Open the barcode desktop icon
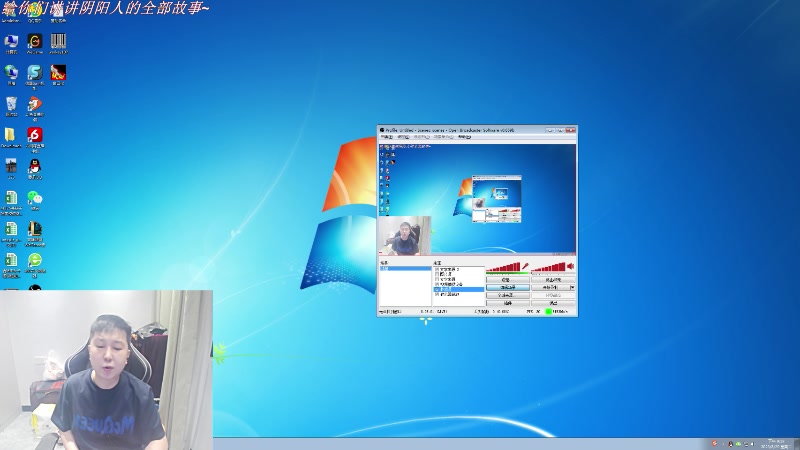Viewport: 800px width, 450px height. 58,42
